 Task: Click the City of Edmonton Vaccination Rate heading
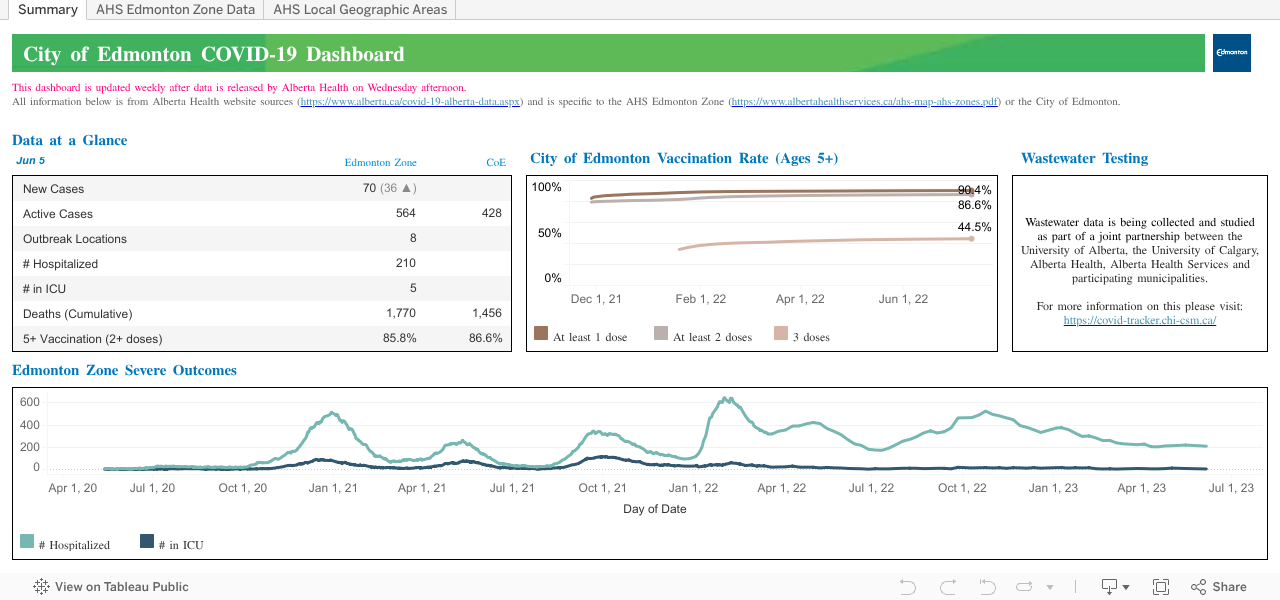point(684,158)
